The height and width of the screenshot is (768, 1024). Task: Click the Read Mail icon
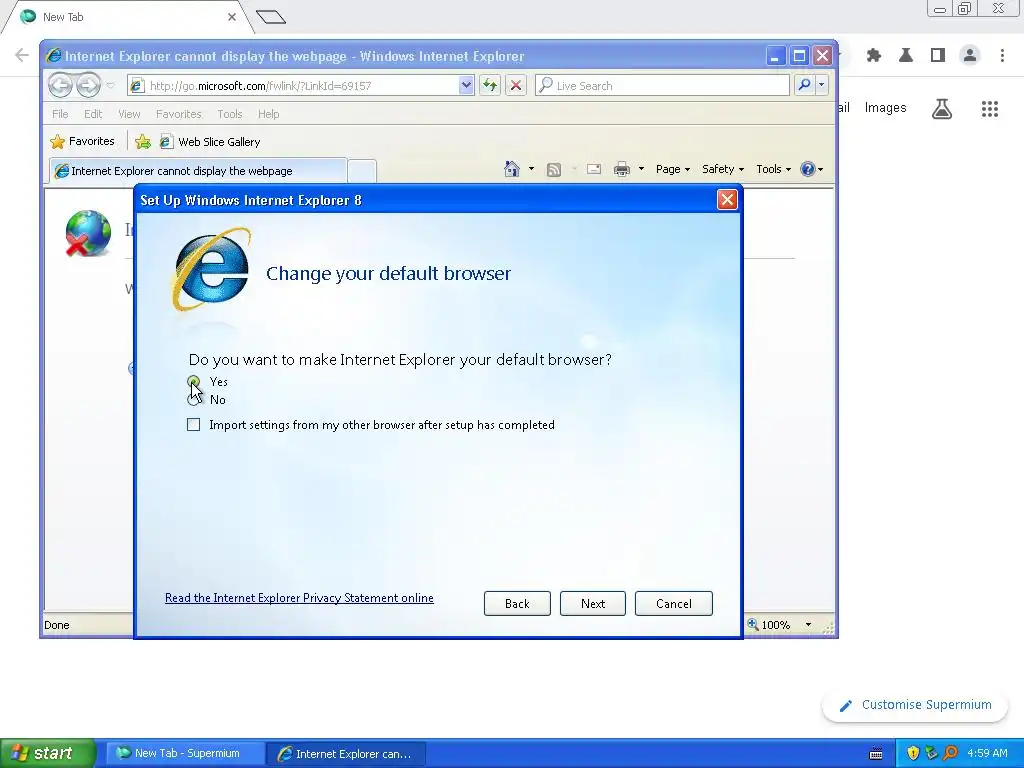(594, 169)
